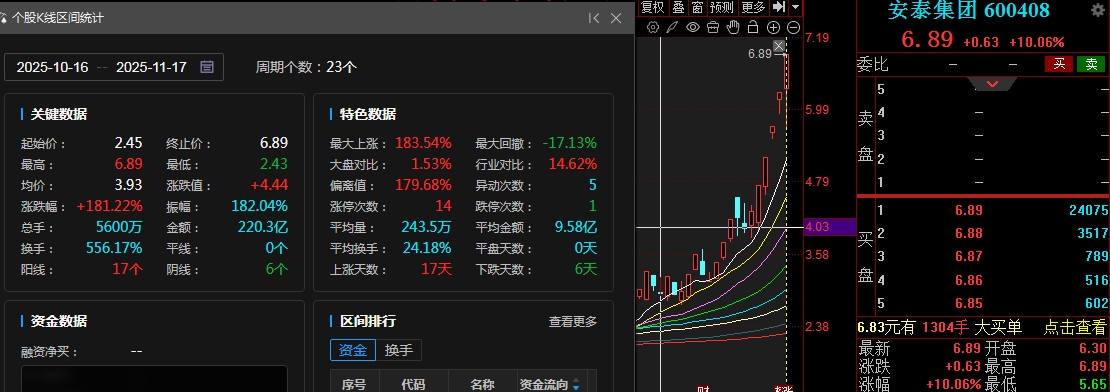This screenshot has height=392, width=1110.
Task: Collapse the statistics panel via |< icon
Action: tap(594, 18)
